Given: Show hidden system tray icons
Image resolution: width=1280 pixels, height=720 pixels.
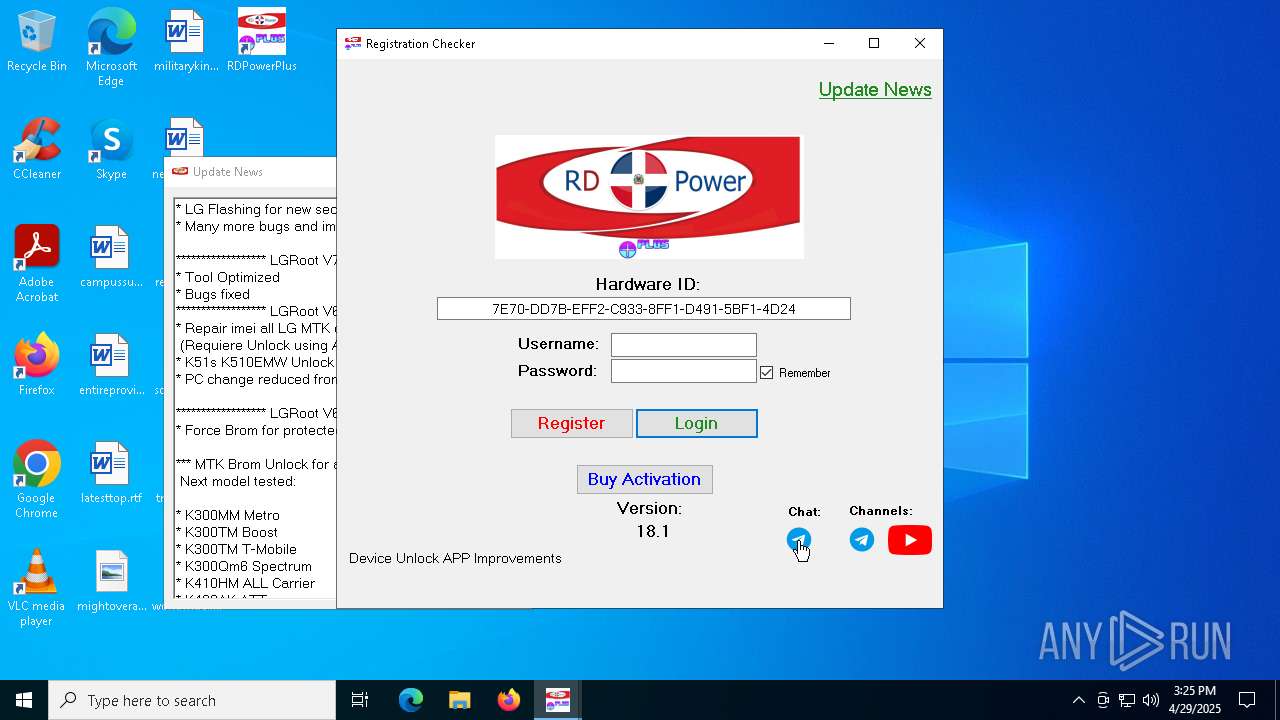Looking at the screenshot, I should pyautogui.click(x=1078, y=700).
